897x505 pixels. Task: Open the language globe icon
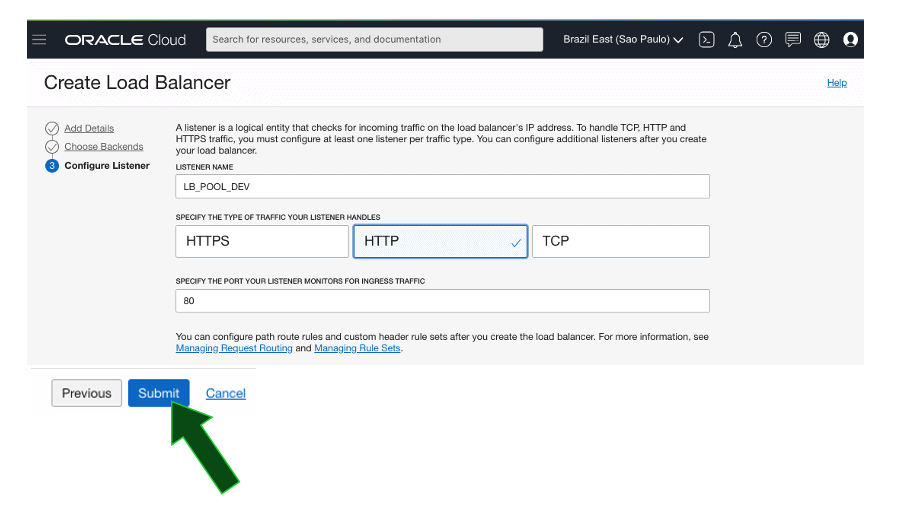point(822,40)
